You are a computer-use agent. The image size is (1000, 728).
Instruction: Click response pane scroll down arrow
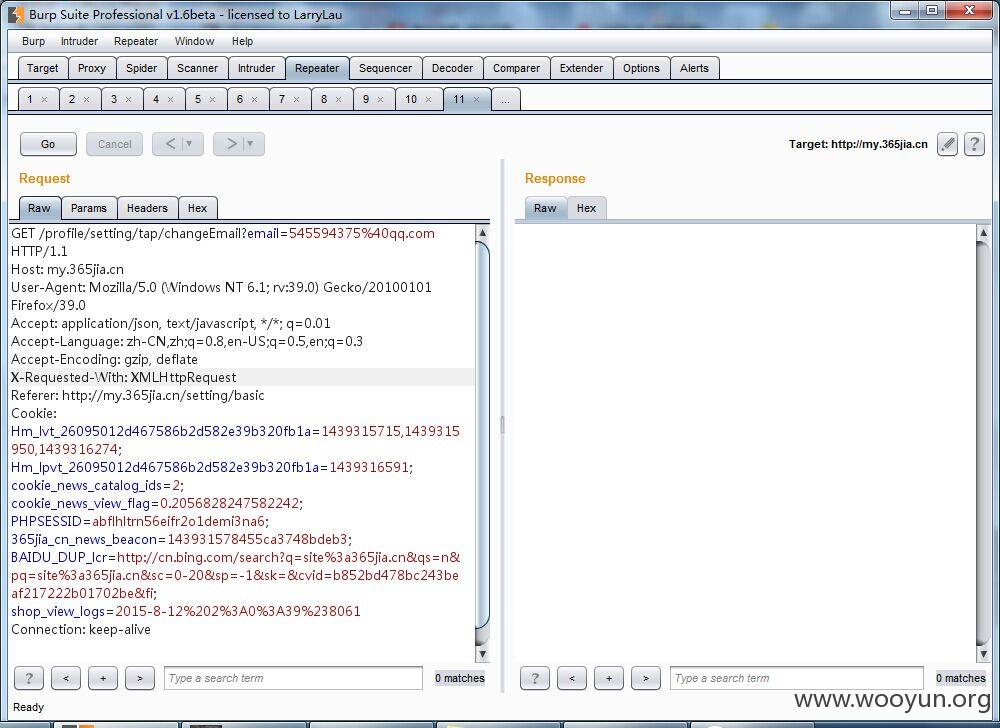pyautogui.click(x=983, y=654)
